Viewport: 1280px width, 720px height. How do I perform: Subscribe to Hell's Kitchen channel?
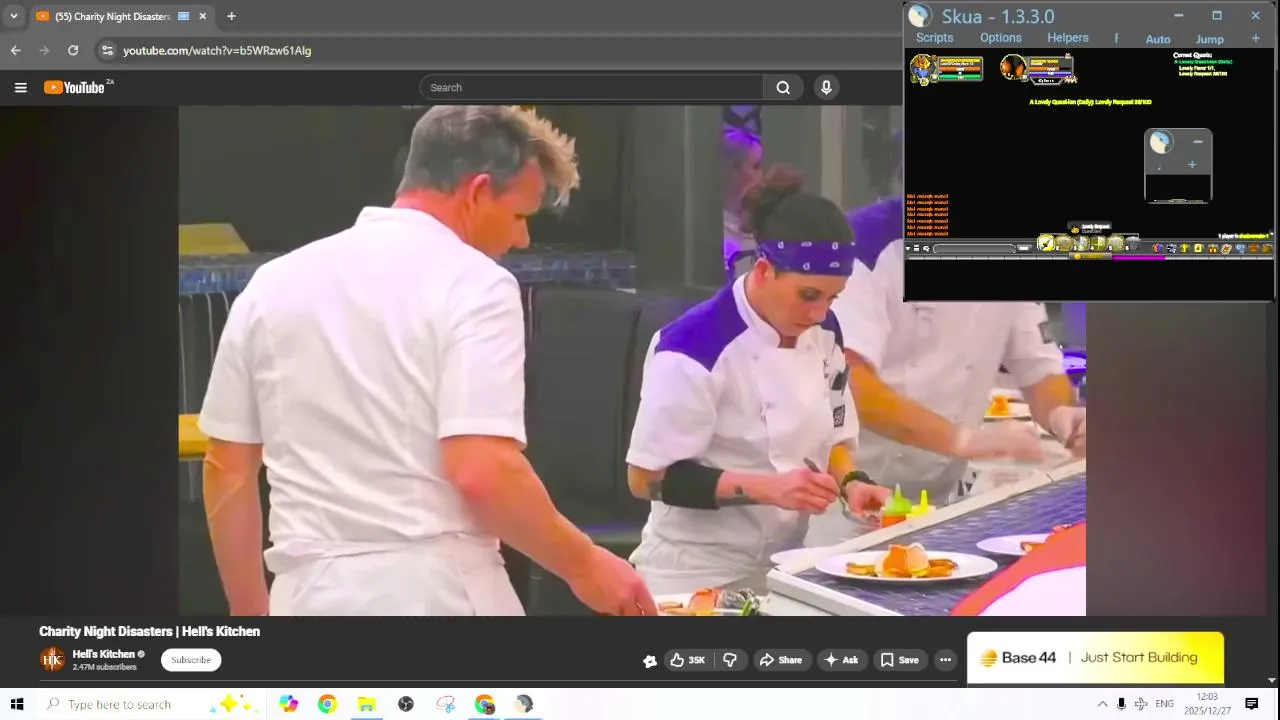(x=191, y=660)
